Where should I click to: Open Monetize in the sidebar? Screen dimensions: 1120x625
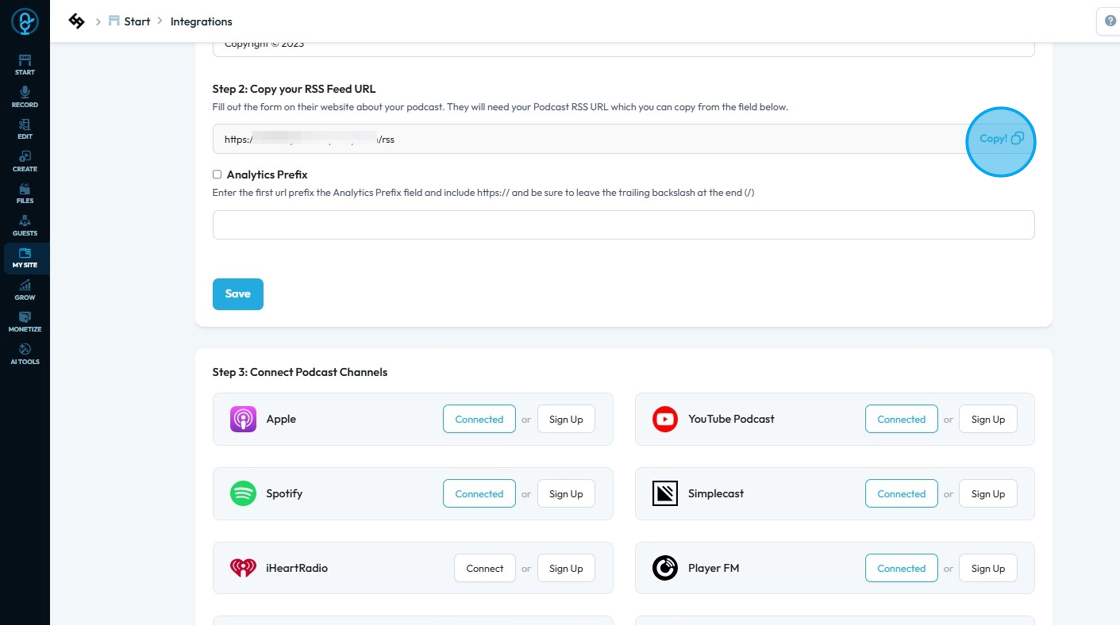click(25, 322)
